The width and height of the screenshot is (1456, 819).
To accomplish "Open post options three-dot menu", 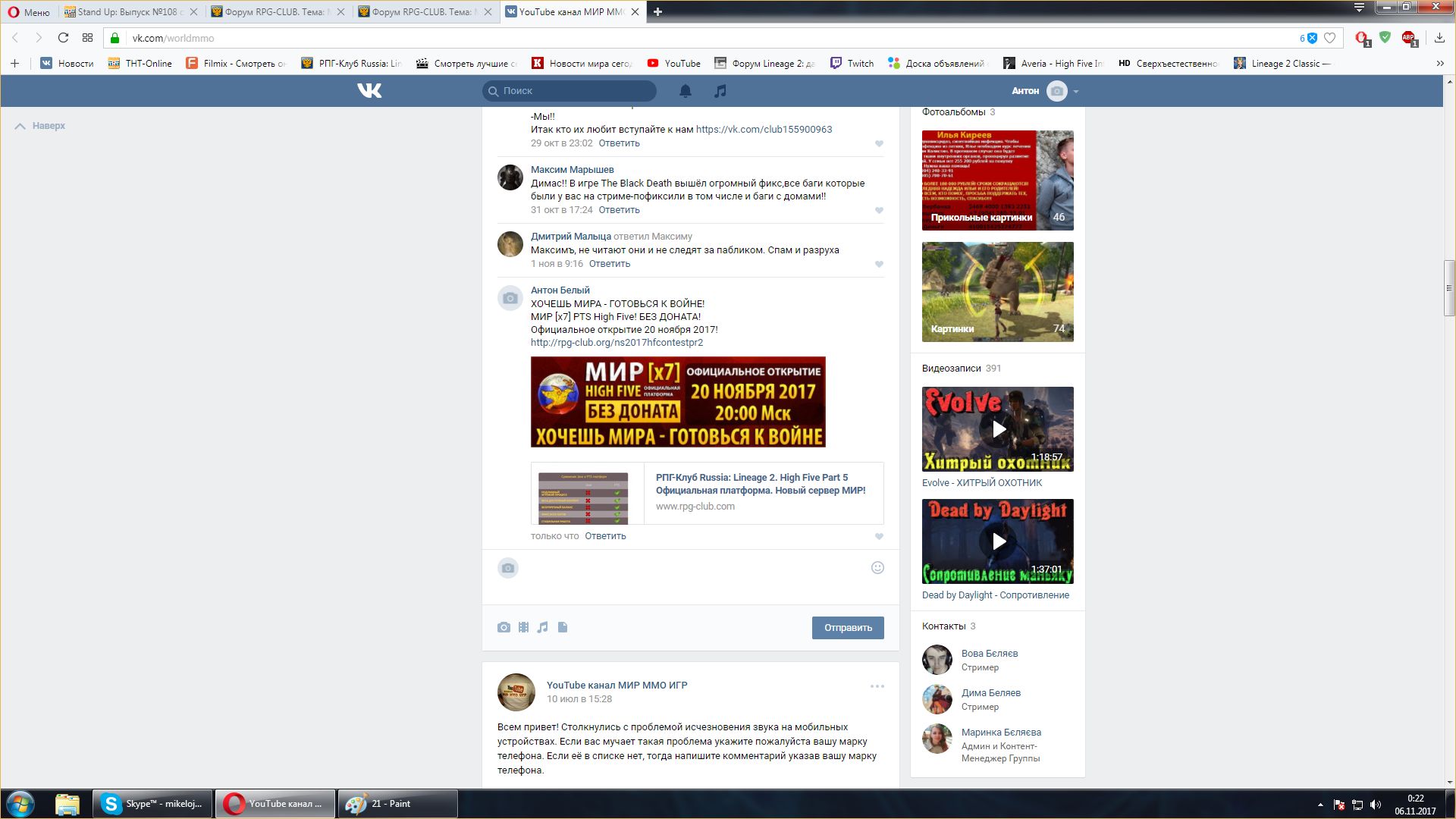I will pos(877,686).
